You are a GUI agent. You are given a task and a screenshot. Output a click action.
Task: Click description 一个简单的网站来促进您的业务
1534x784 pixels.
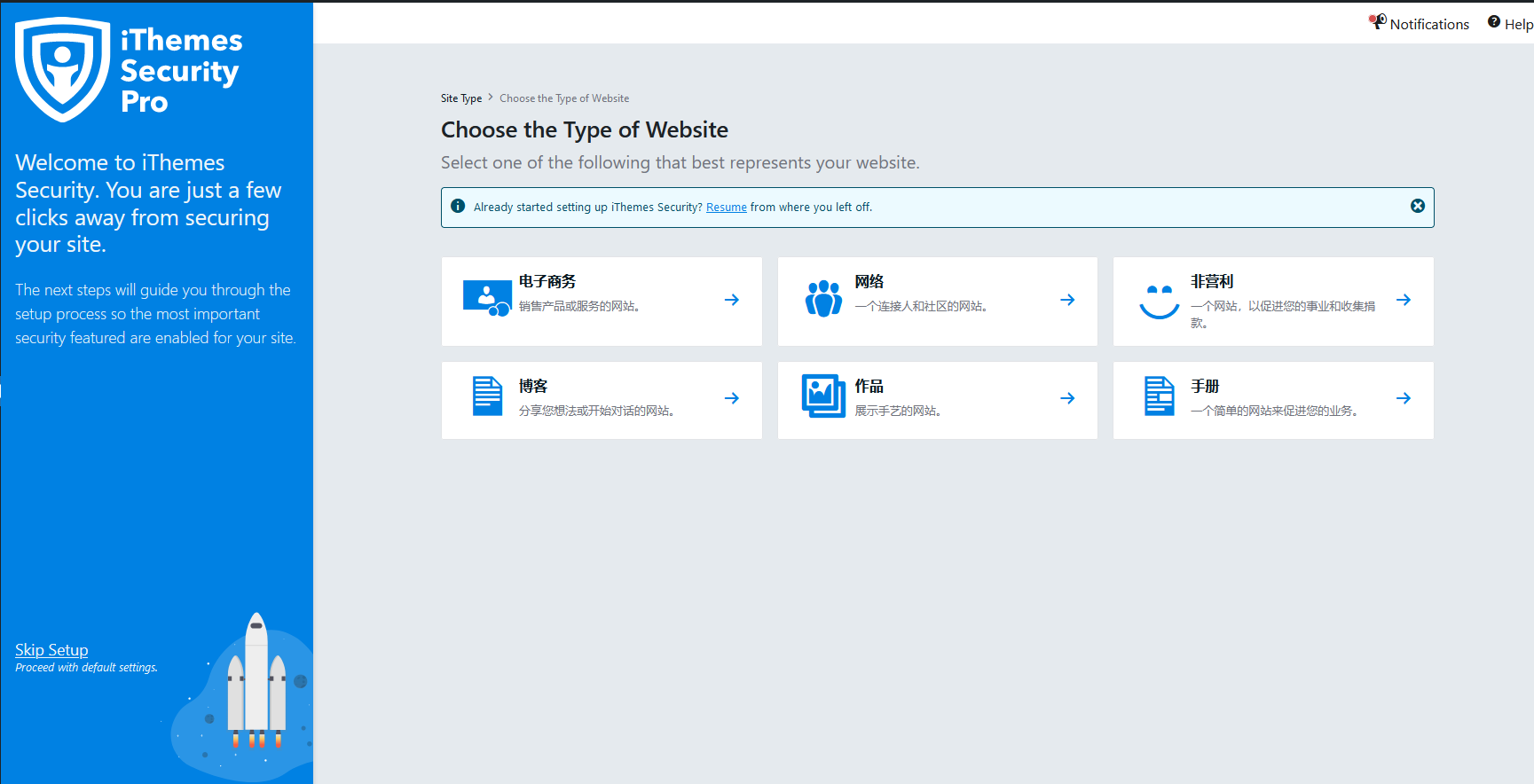[x=1274, y=411]
